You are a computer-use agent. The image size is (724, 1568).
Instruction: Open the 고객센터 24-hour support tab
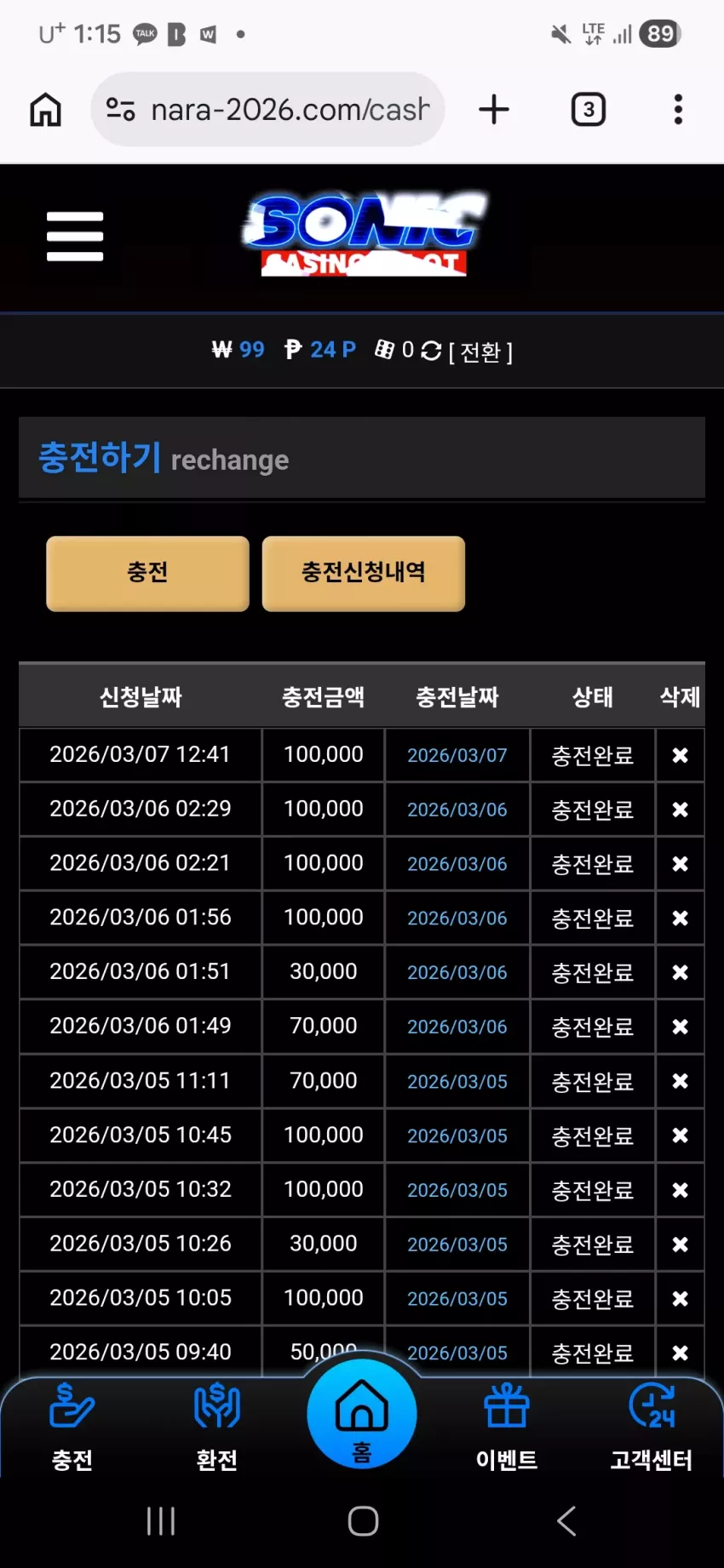coord(652,1428)
